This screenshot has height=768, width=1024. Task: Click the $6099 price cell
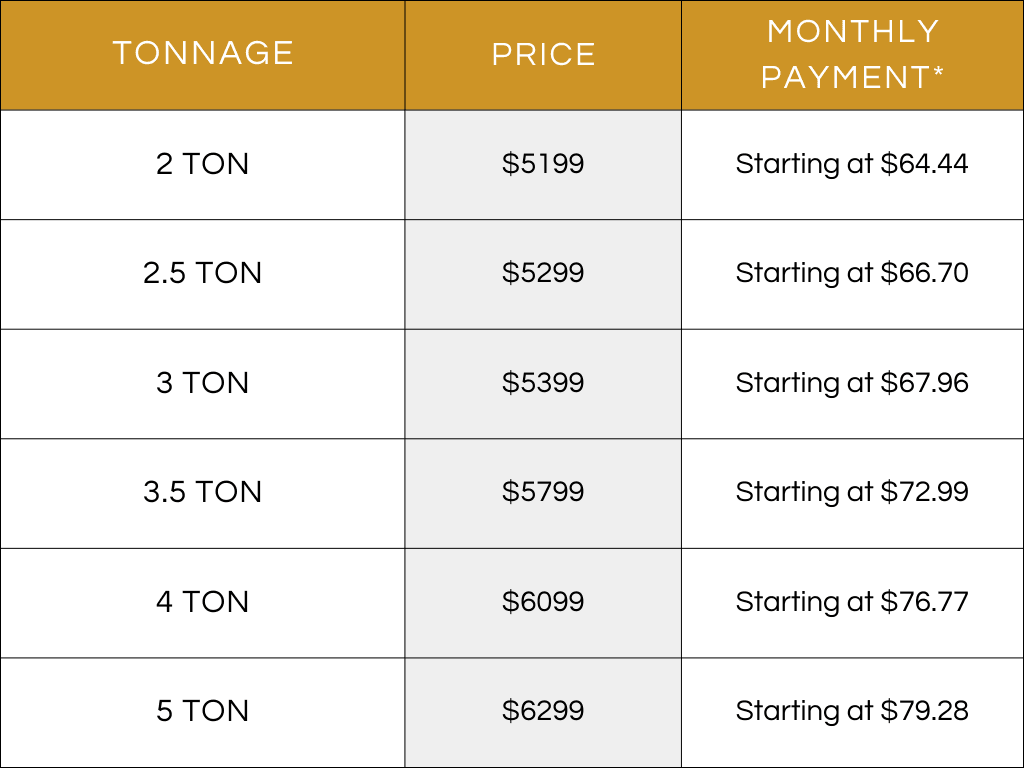543,601
